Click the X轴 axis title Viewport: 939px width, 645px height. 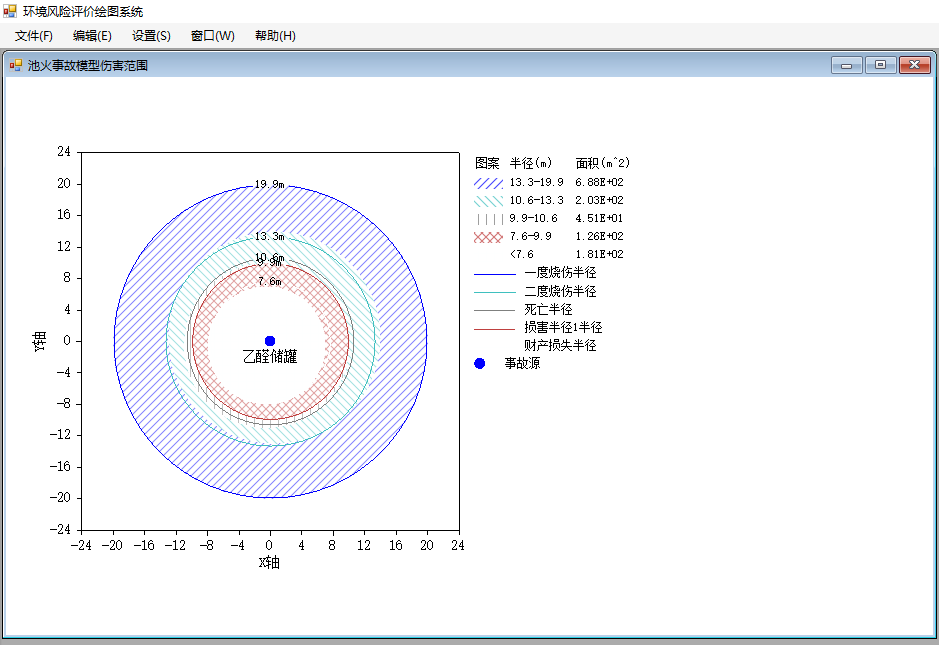pos(269,562)
